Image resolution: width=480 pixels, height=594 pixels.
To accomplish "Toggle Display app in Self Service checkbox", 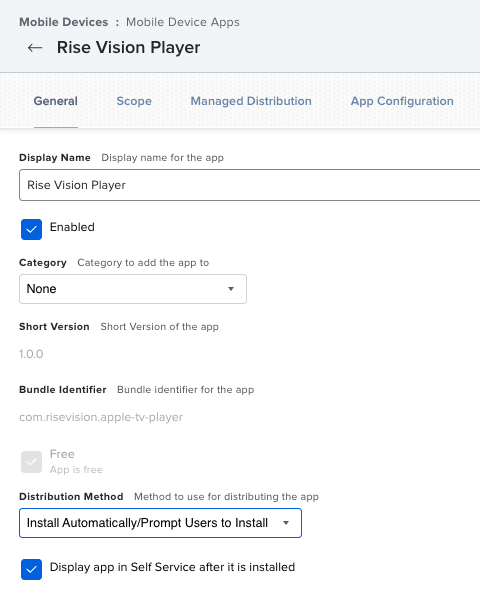I will tap(31, 569).
